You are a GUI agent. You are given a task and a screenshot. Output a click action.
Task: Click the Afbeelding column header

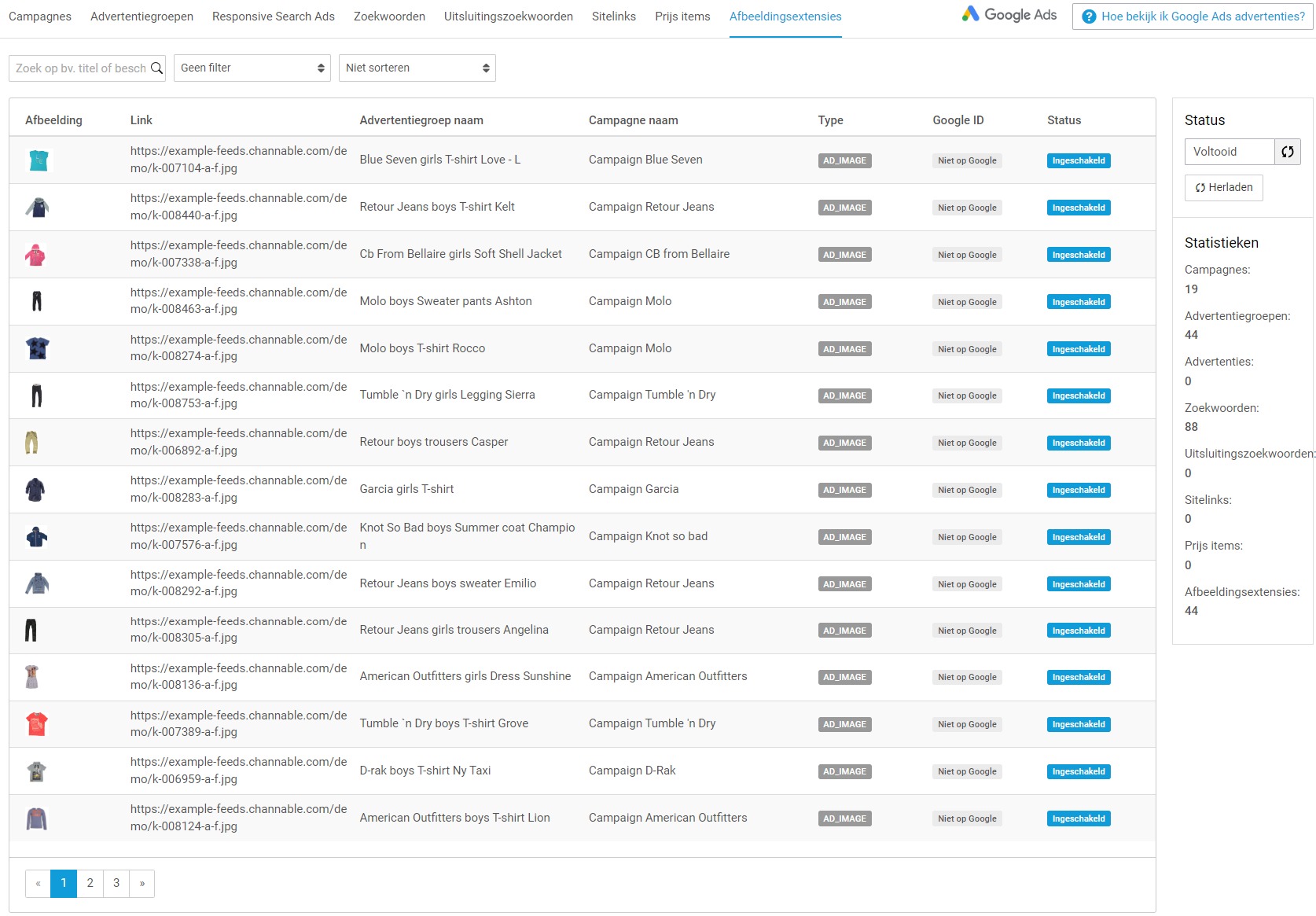(53, 120)
